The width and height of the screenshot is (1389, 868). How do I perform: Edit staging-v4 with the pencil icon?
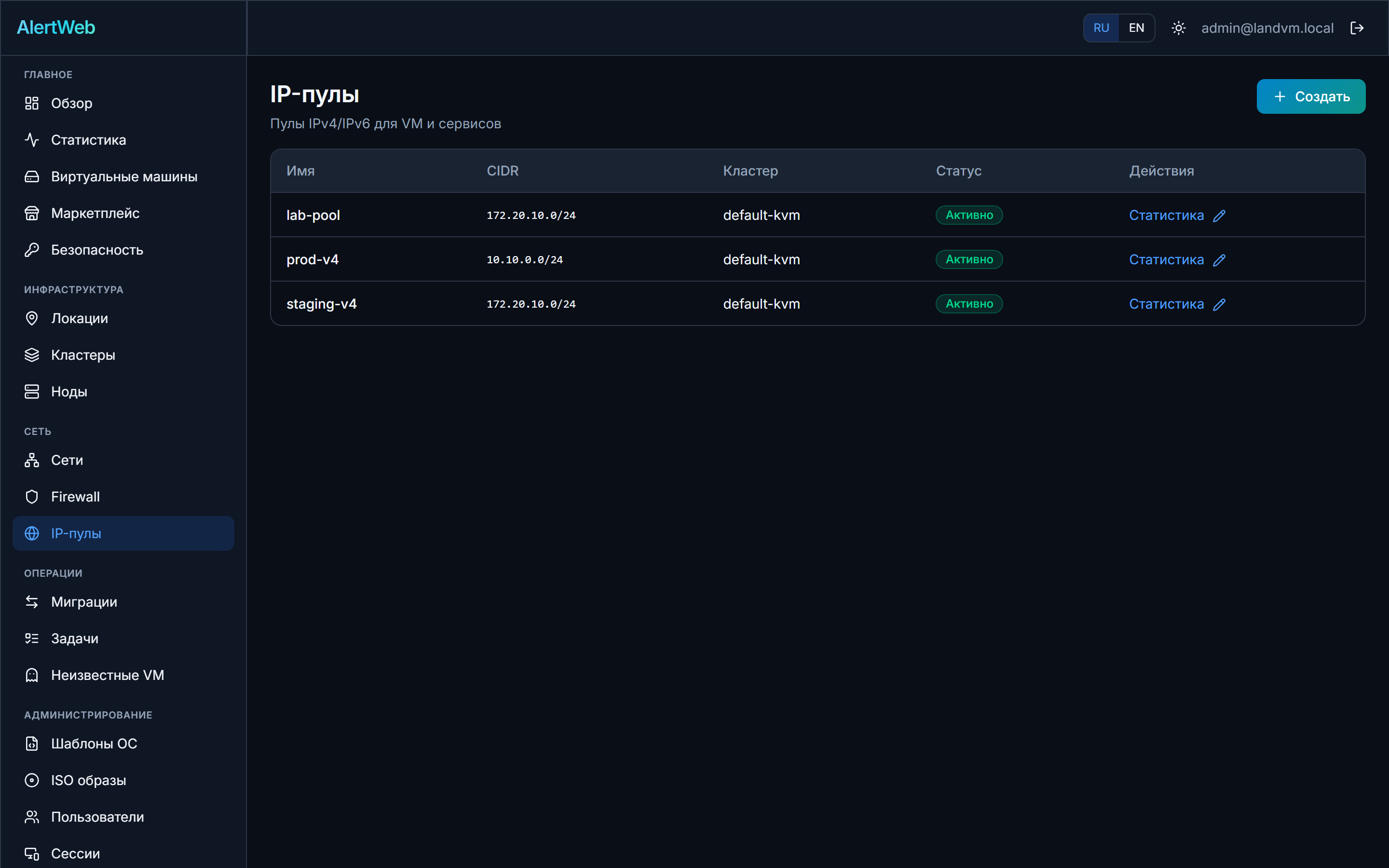coord(1219,304)
